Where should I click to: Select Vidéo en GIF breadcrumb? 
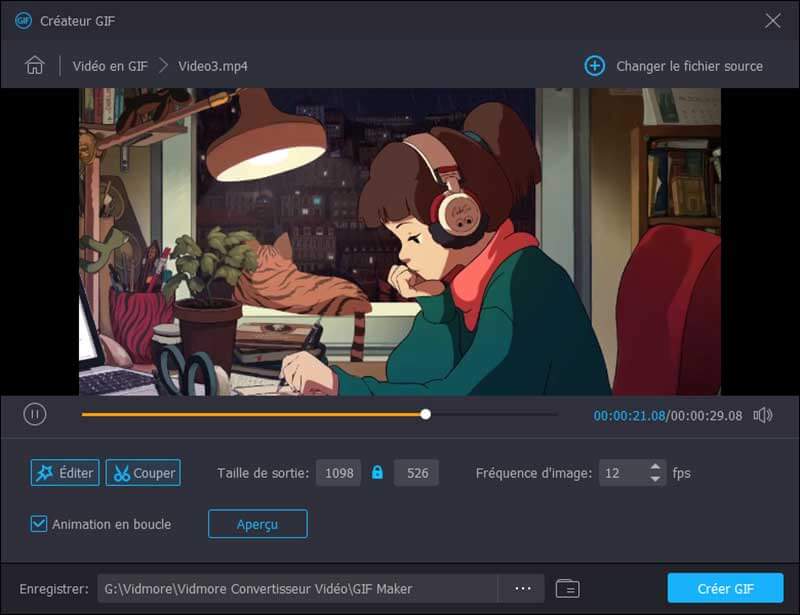click(x=110, y=66)
